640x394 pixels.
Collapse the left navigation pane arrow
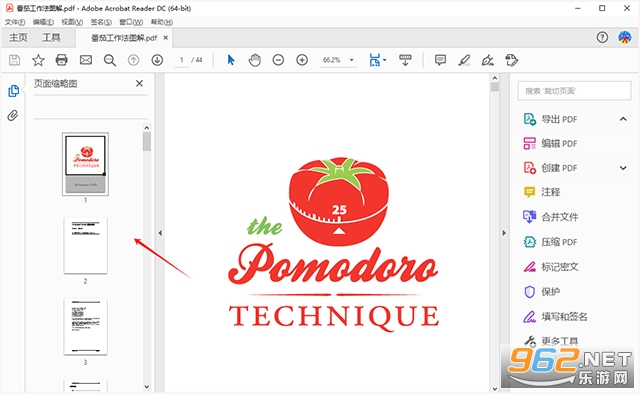[x=160, y=233]
